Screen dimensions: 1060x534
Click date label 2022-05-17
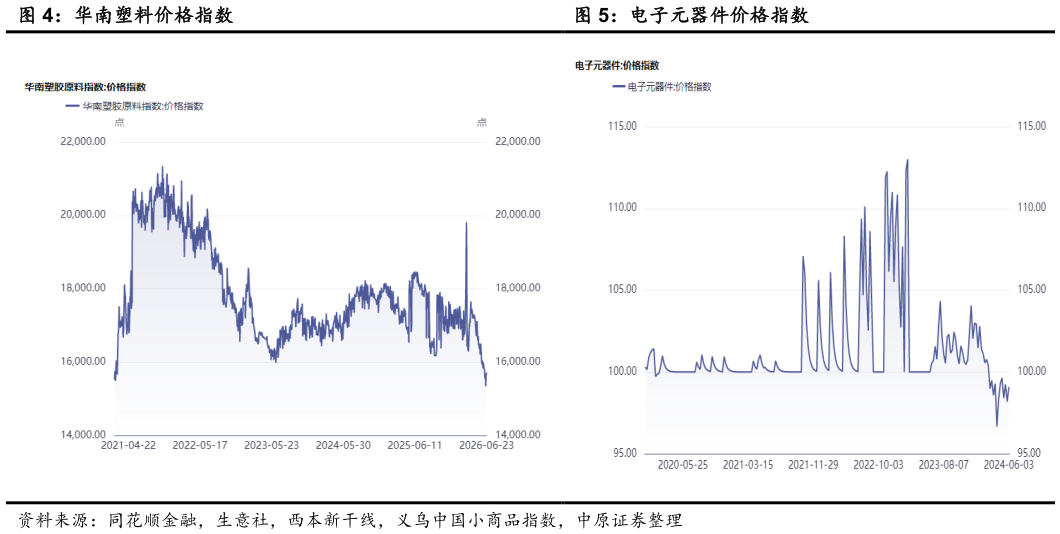click(199, 445)
